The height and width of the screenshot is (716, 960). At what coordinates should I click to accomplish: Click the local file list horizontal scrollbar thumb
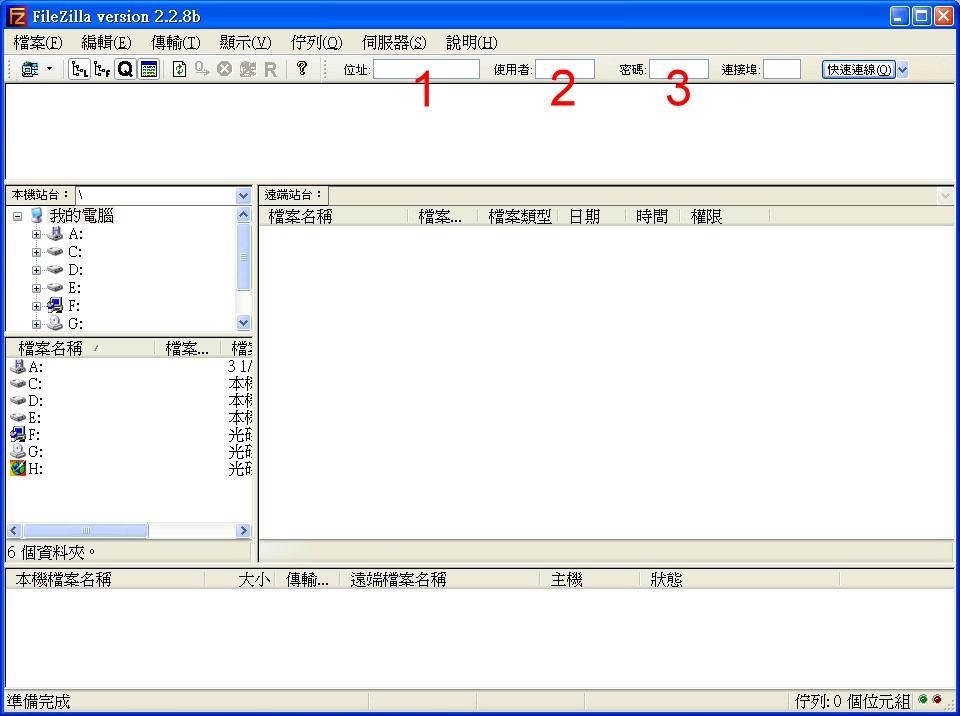(x=85, y=530)
